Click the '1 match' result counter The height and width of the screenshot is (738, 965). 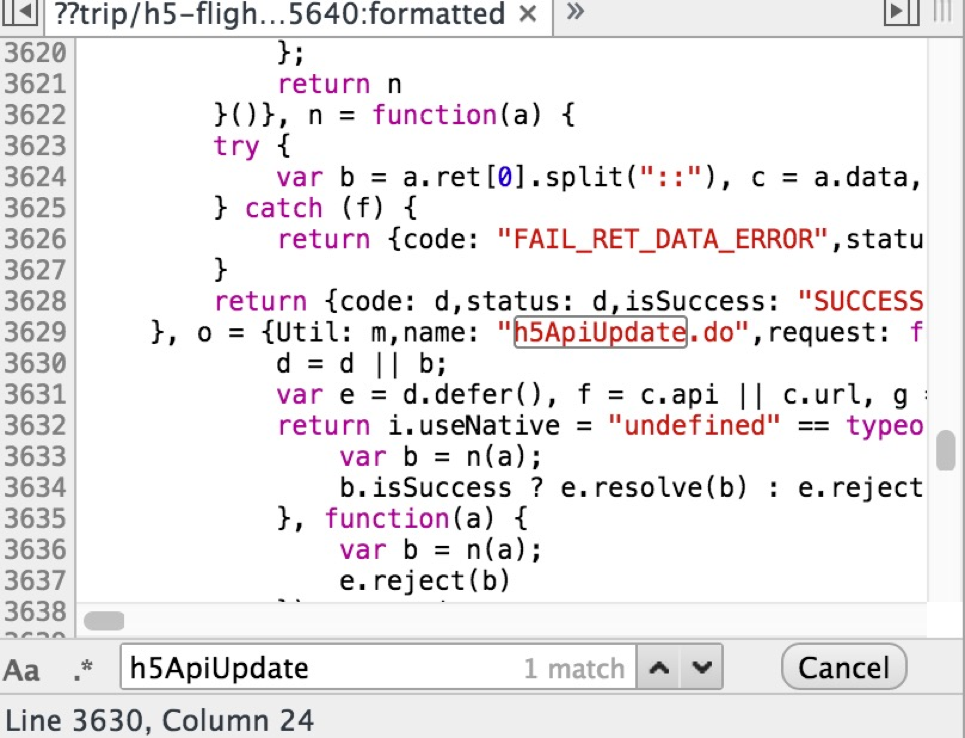click(x=574, y=668)
